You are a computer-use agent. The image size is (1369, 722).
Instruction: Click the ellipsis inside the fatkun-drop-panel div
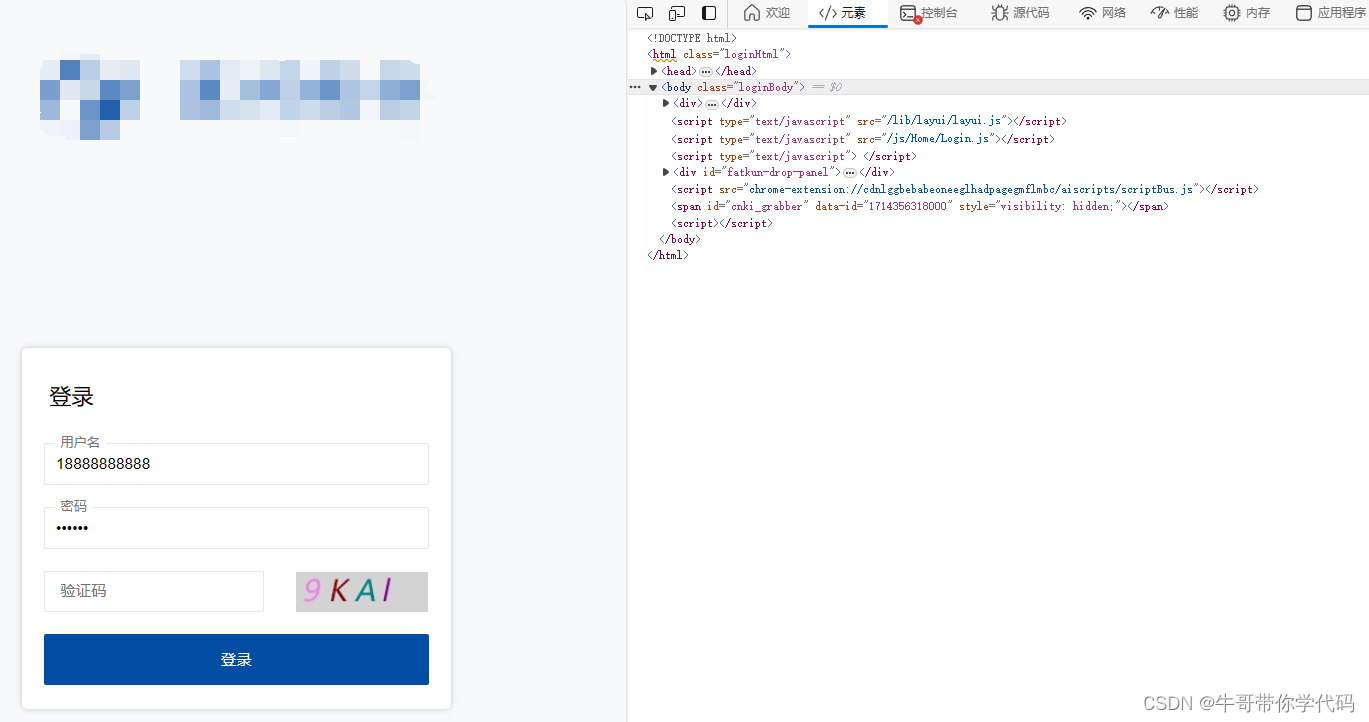click(x=849, y=173)
